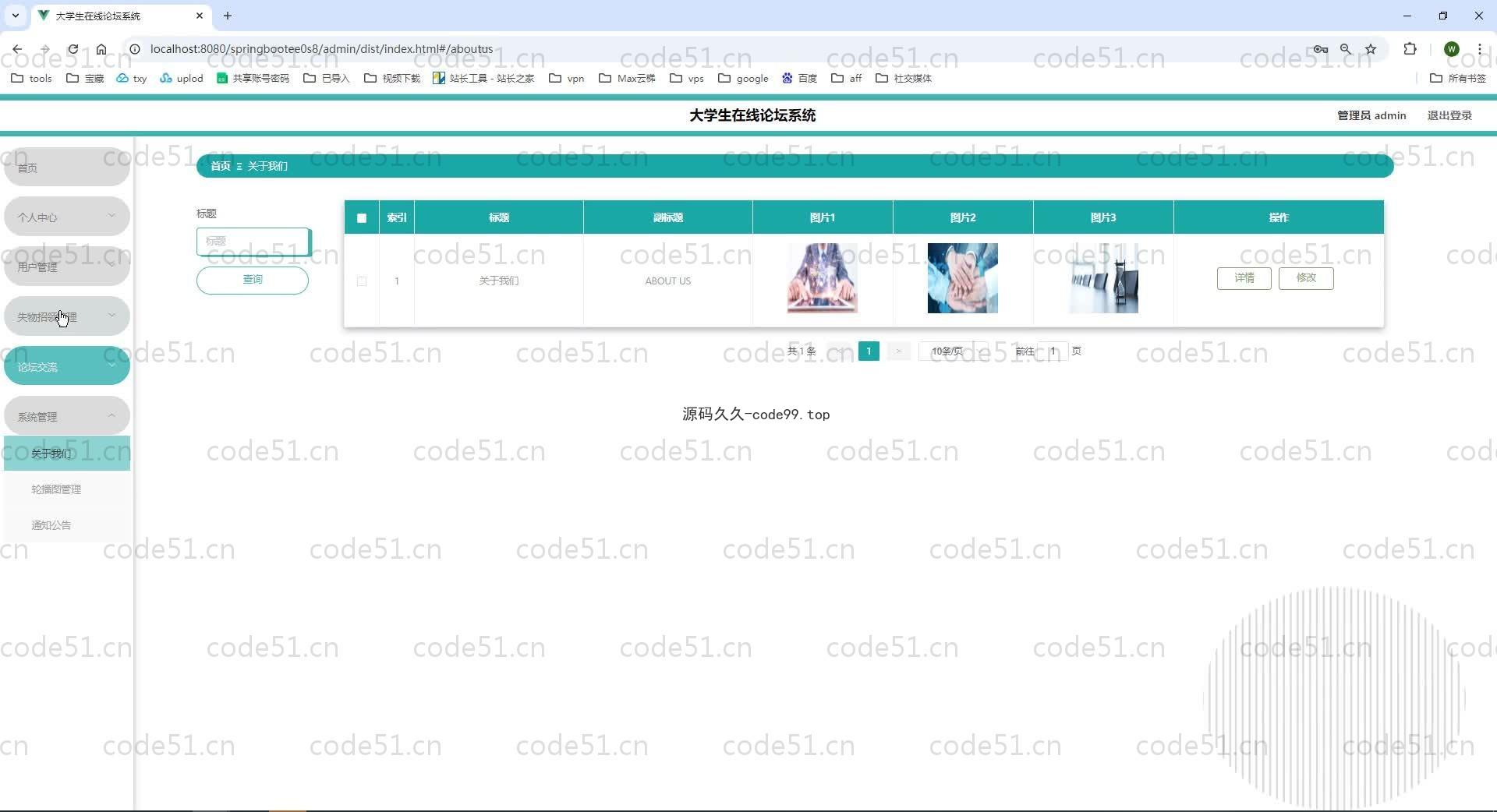Open txy bookmark
Image resolution: width=1497 pixels, height=812 pixels.
pyautogui.click(x=131, y=78)
